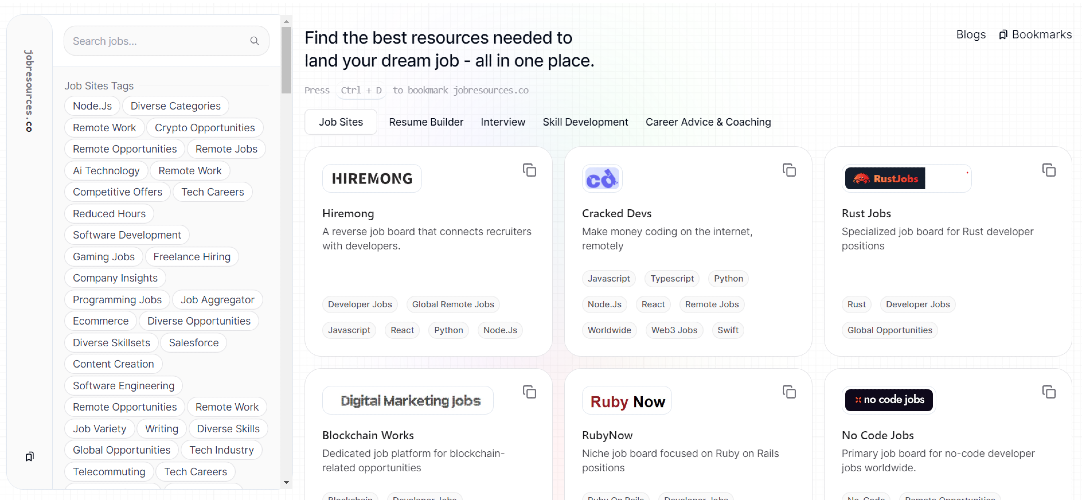This screenshot has width=1082, height=500.
Task: Open Bookmarks in the top right
Action: click(x=1035, y=34)
